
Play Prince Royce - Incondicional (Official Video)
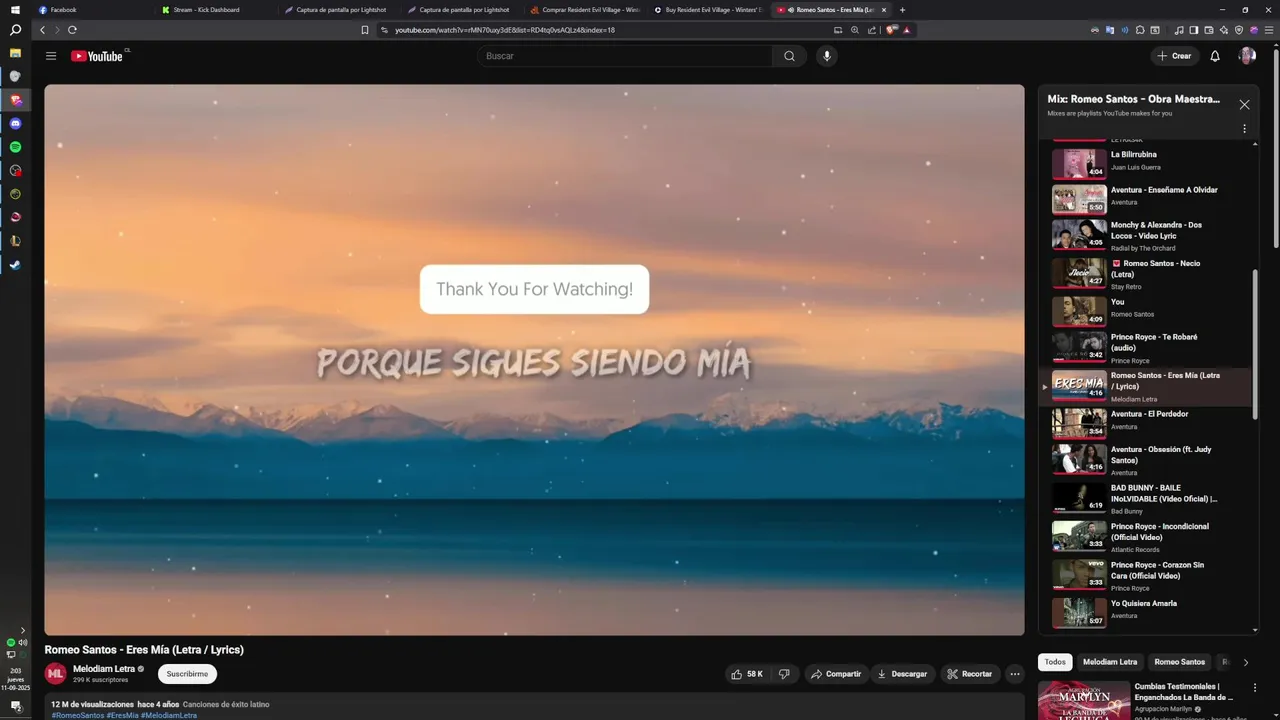coord(1145,536)
